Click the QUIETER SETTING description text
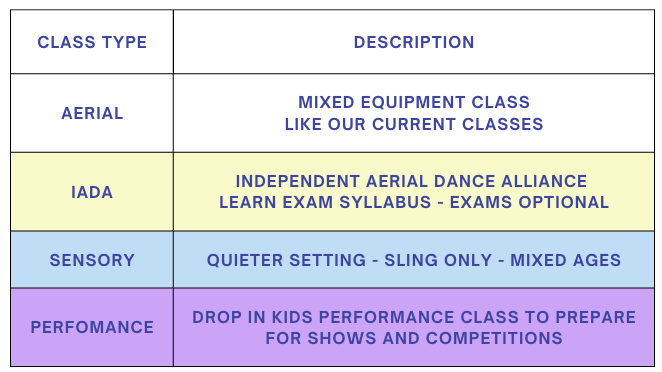 pos(414,260)
